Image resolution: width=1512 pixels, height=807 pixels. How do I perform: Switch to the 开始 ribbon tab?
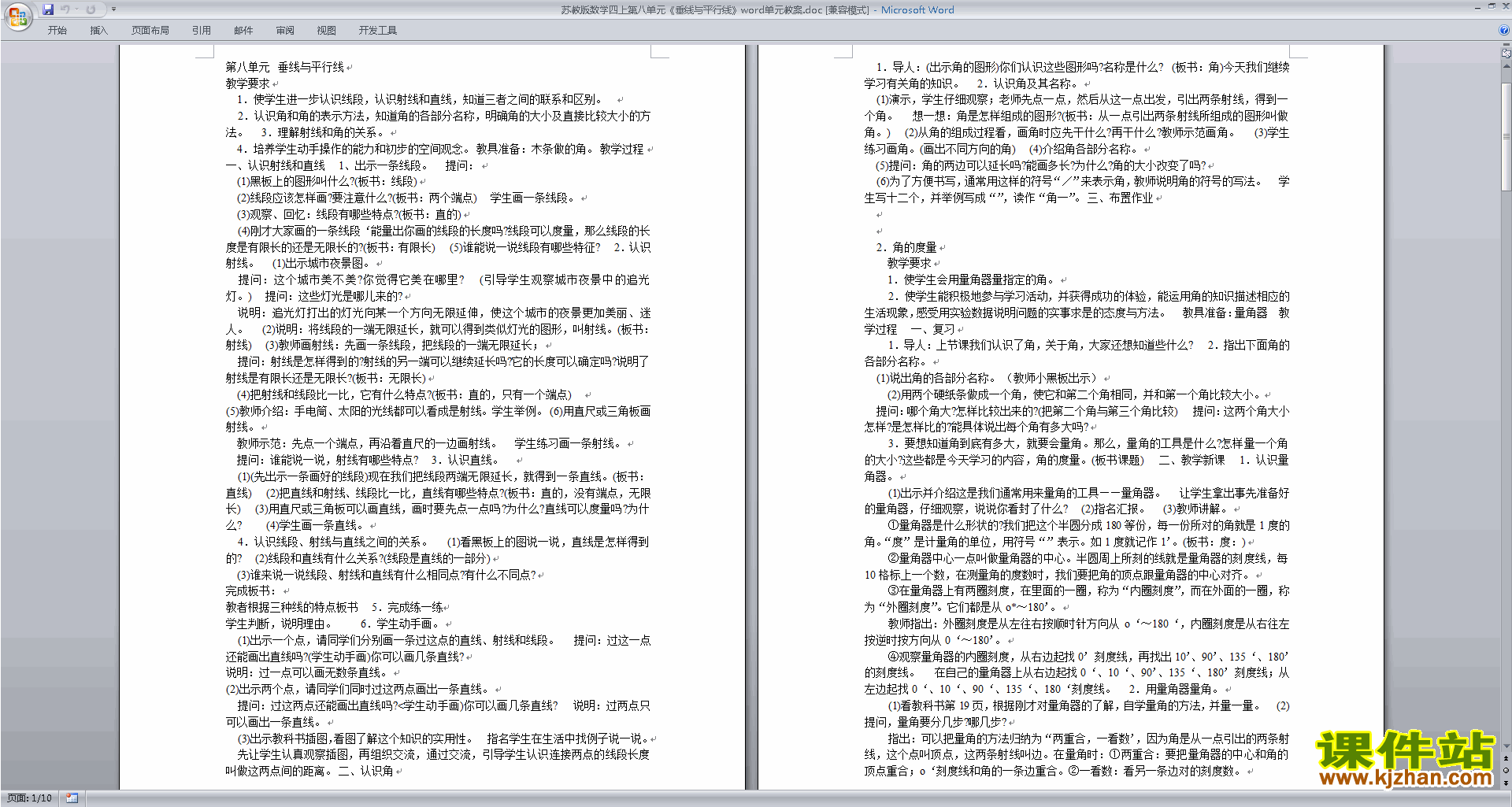coord(57,31)
